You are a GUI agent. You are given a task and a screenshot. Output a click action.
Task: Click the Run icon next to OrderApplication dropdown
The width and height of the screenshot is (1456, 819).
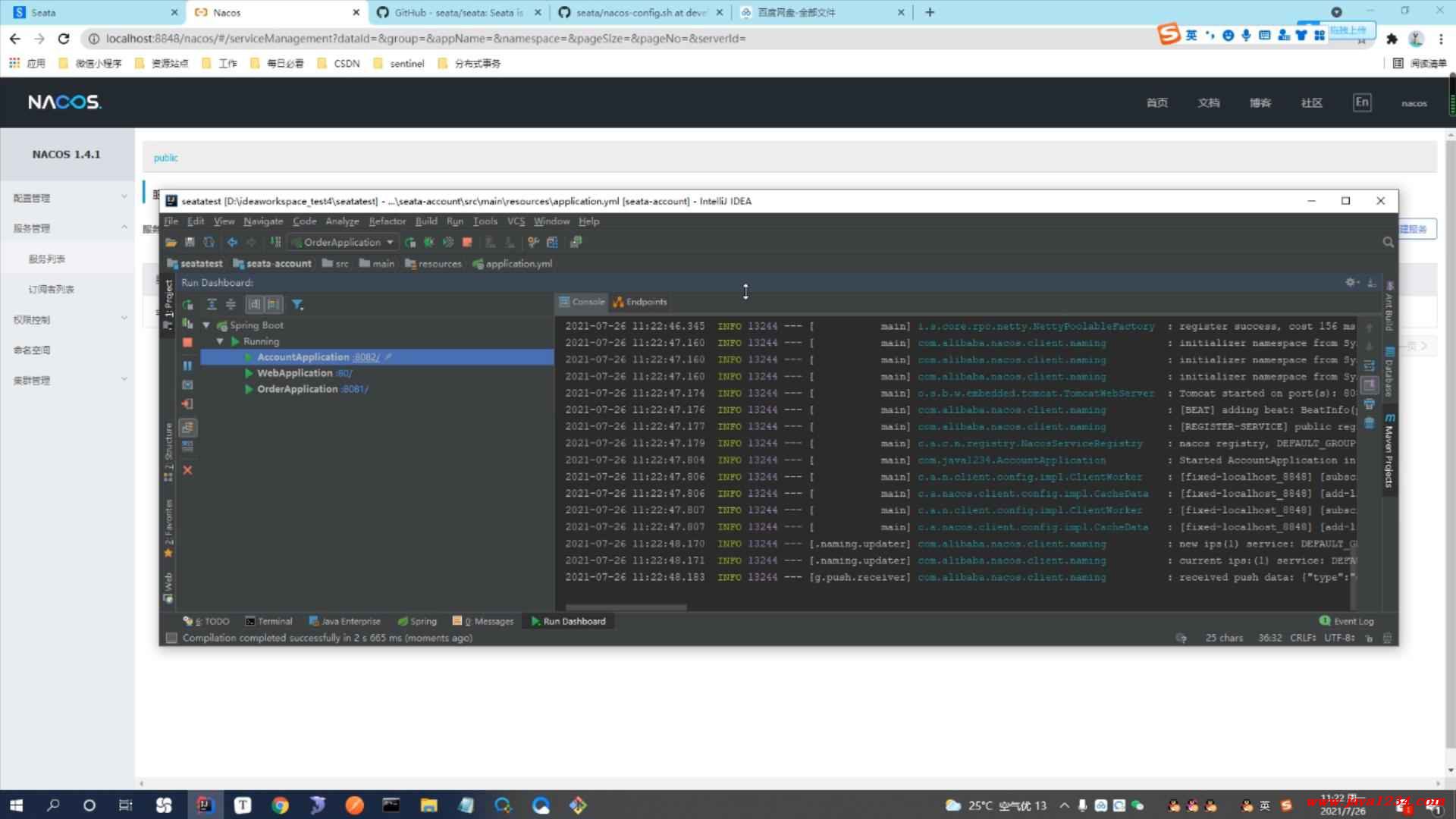tap(410, 243)
